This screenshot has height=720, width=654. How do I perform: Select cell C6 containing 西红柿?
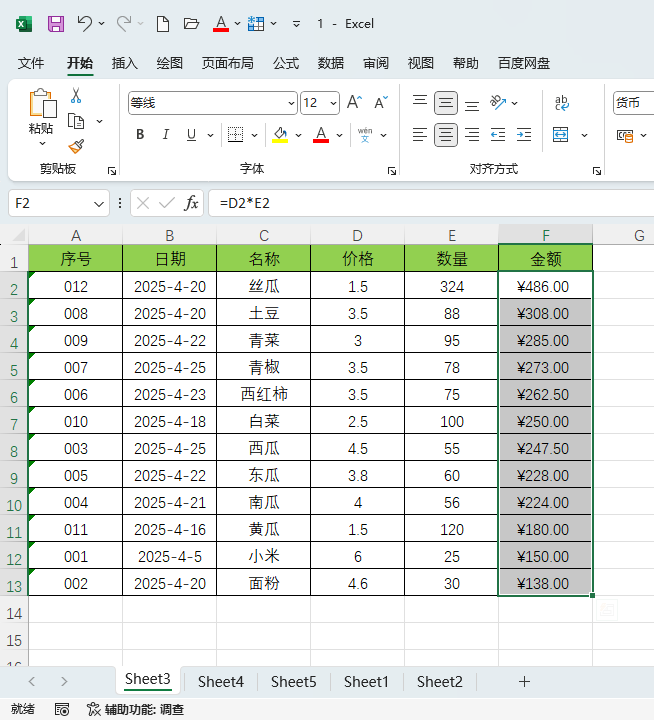pos(263,394)
